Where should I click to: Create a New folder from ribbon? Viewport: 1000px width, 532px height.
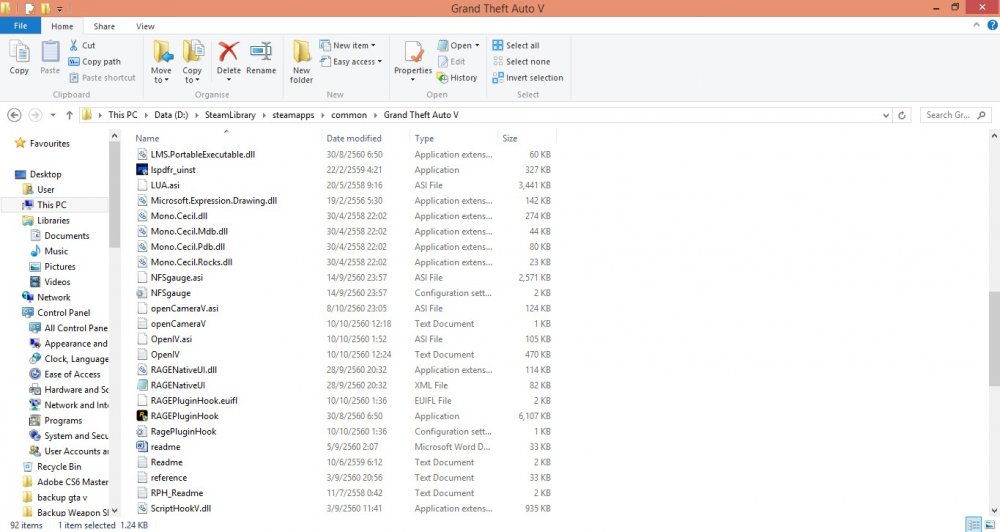click(x=302, y=60)
